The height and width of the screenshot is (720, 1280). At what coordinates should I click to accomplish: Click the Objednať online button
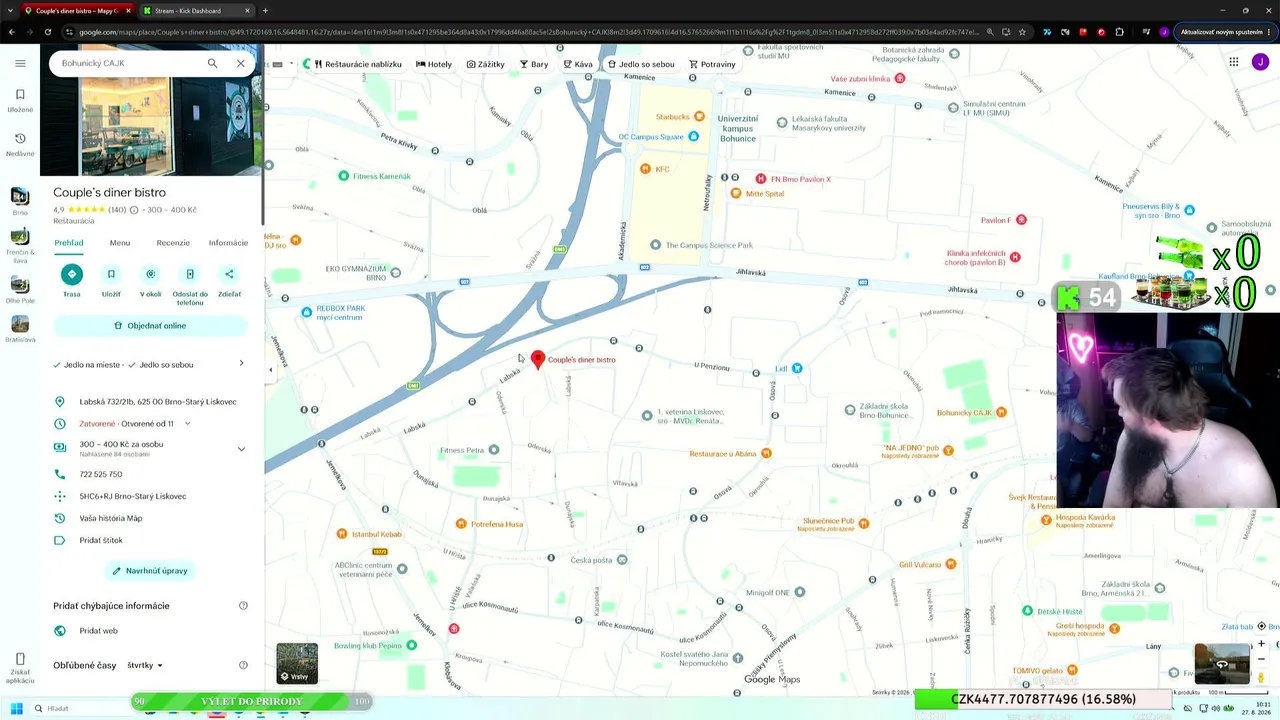[150, 326]
